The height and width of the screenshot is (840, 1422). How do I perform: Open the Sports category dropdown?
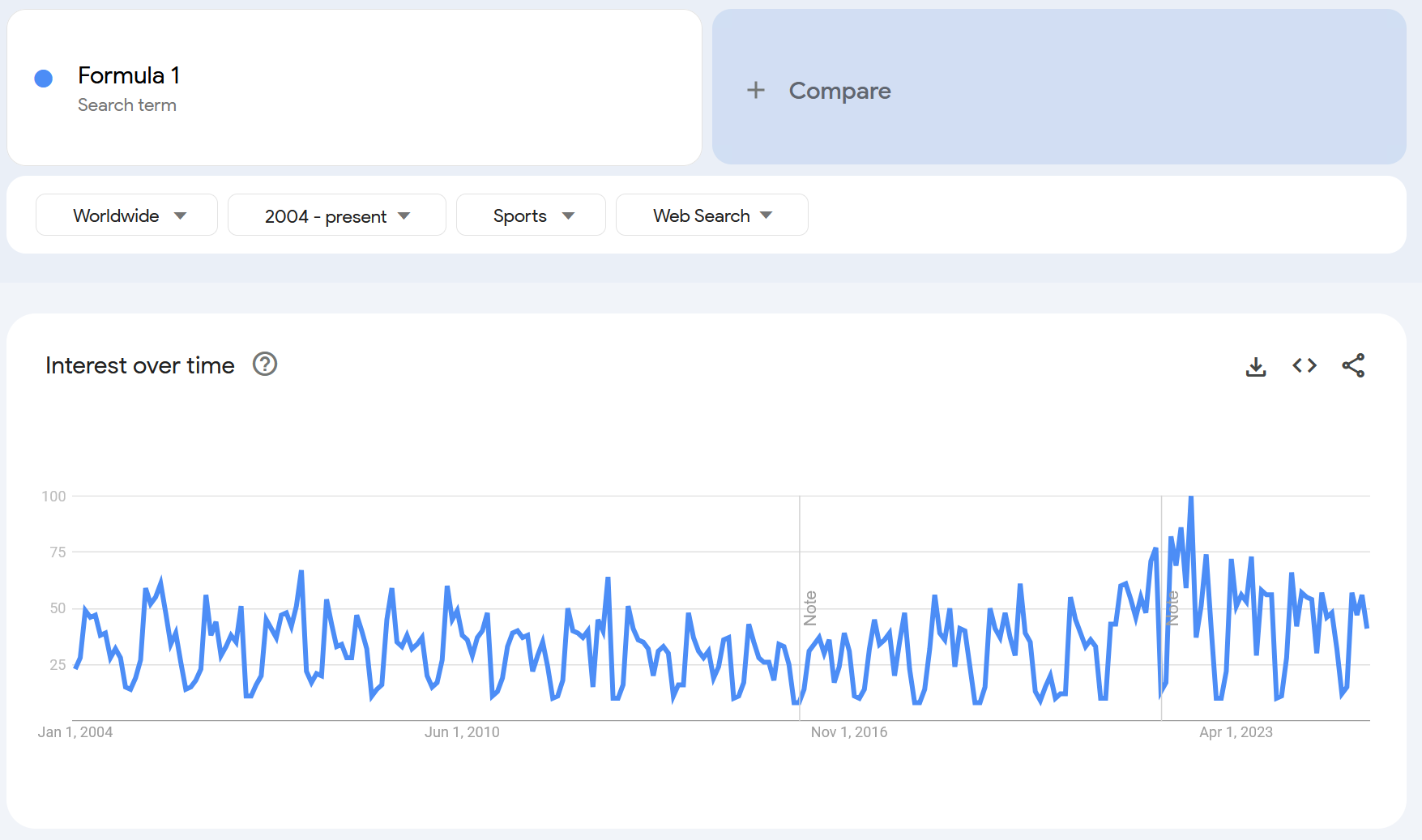click(531, 215)
